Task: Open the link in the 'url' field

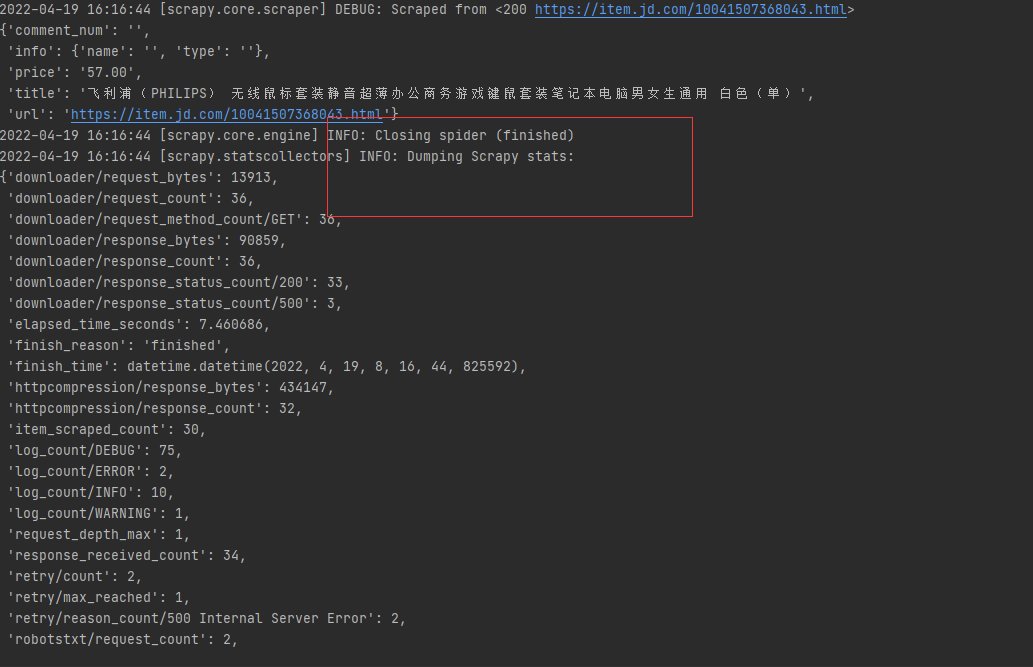Action: [x=227, y=114]
